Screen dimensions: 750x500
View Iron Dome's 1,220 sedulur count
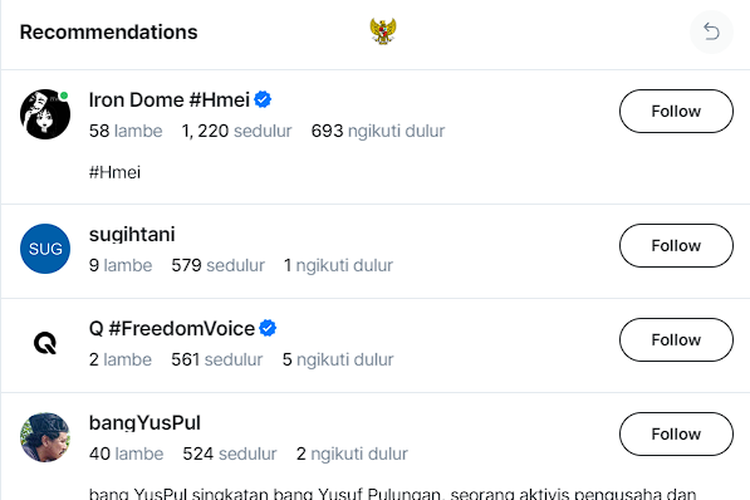[x=237, y=131]
